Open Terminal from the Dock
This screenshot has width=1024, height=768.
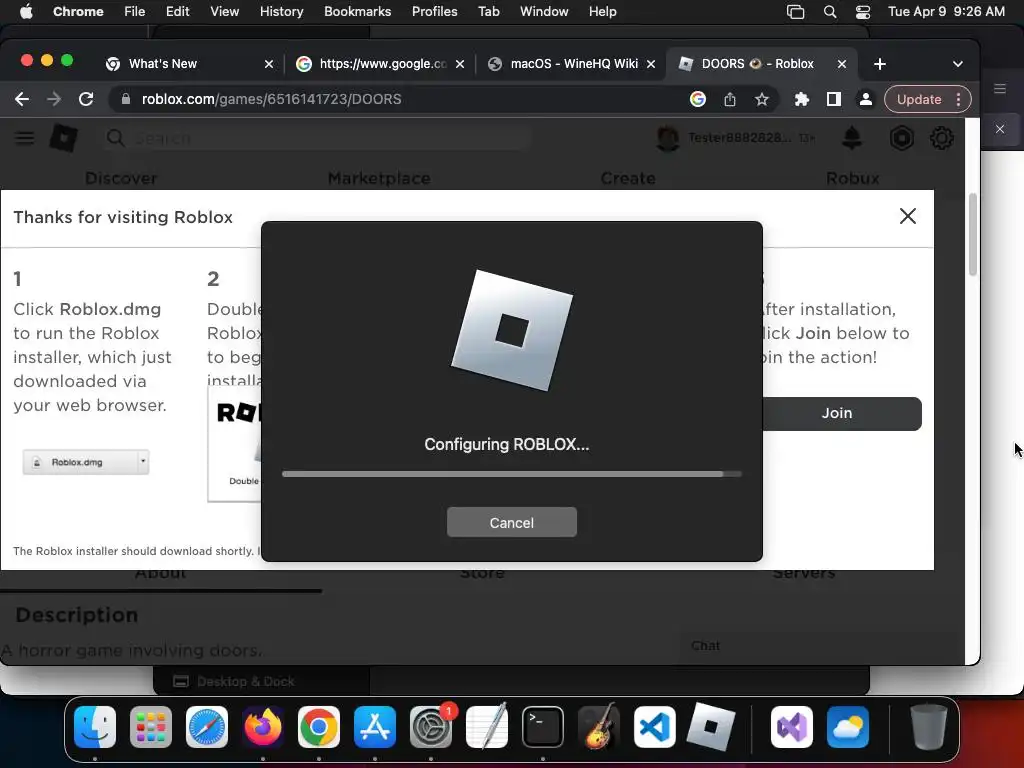[543, 726]
